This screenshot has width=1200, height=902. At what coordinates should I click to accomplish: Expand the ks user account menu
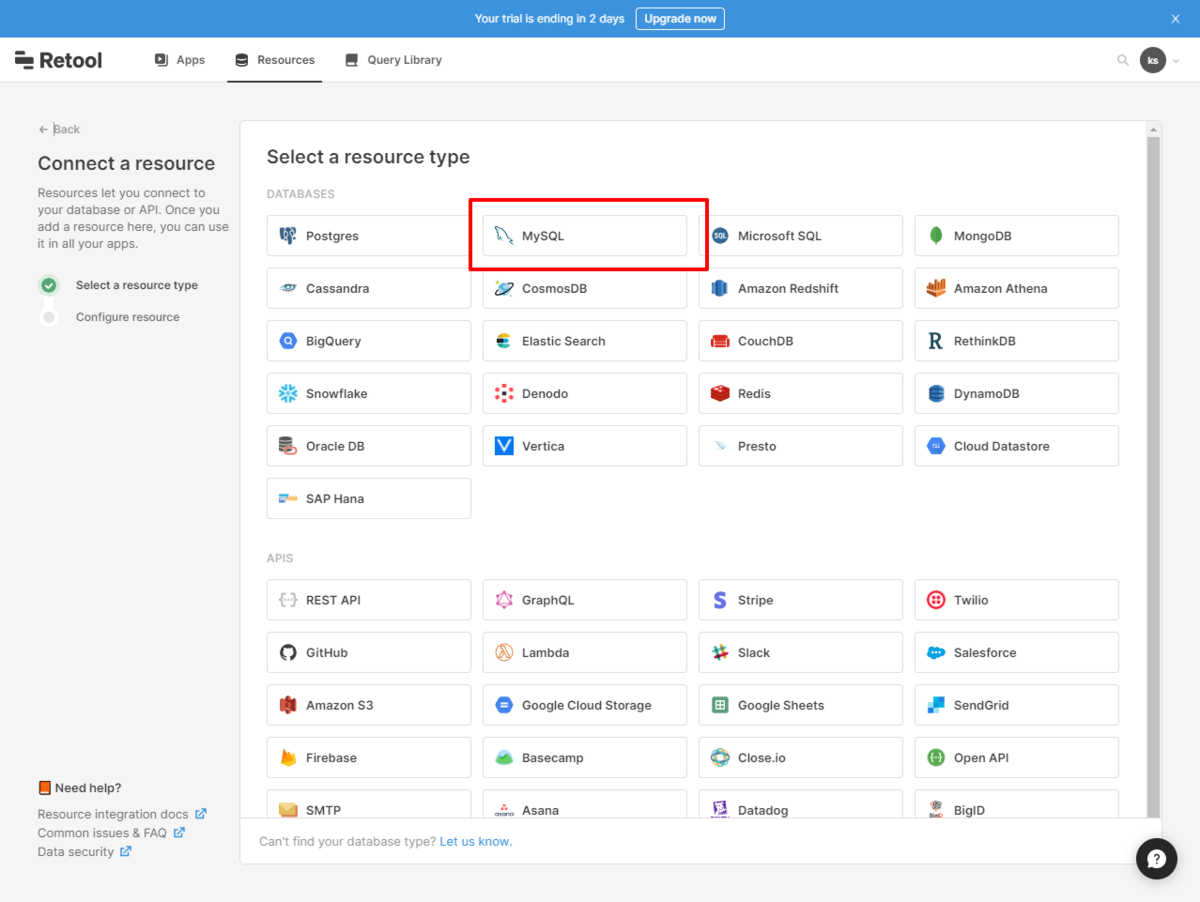point(1160,60)
